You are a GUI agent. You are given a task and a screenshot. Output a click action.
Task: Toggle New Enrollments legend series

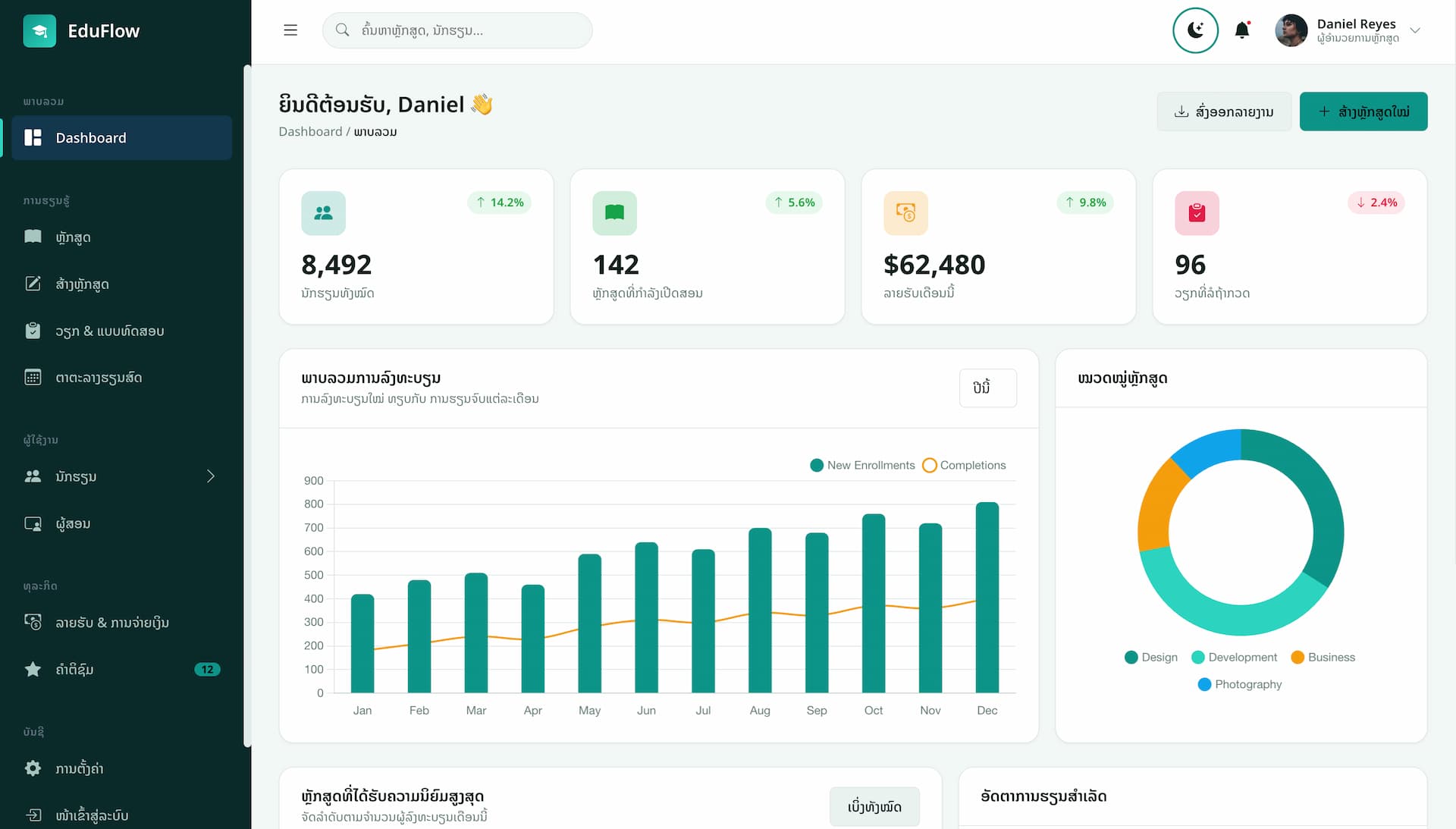pyautogui.click(x=862, y=465)
